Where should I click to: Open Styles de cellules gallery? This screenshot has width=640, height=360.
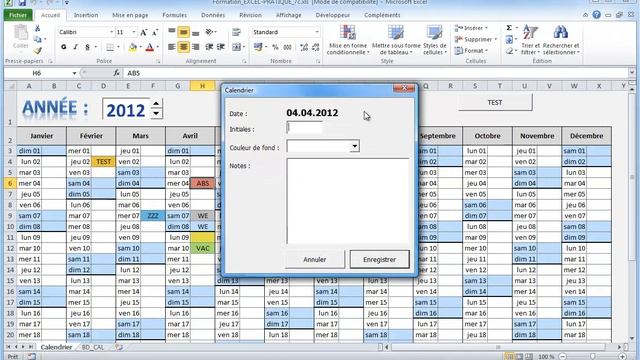coord(435,40)
